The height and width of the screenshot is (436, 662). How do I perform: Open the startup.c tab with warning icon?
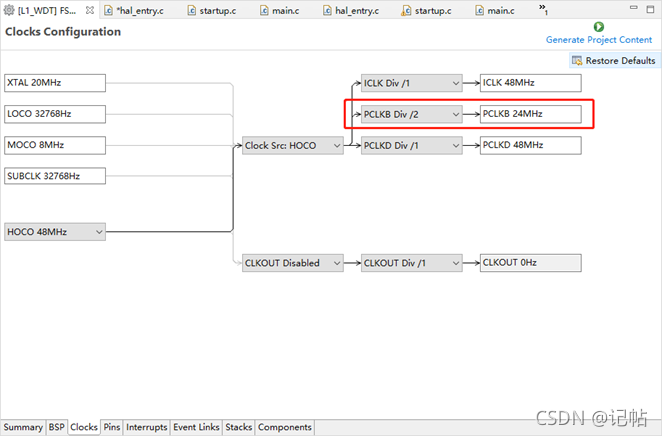[427, 10]
